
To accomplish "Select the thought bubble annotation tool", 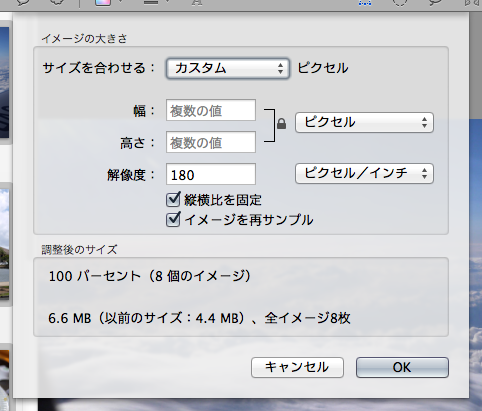I will (56, 3).
